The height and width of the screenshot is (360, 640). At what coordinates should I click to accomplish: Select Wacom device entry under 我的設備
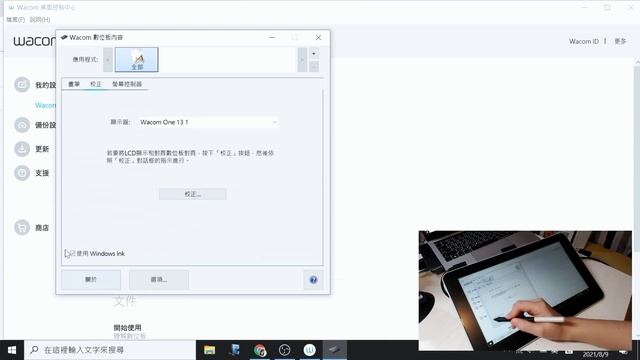coord(45,105)
